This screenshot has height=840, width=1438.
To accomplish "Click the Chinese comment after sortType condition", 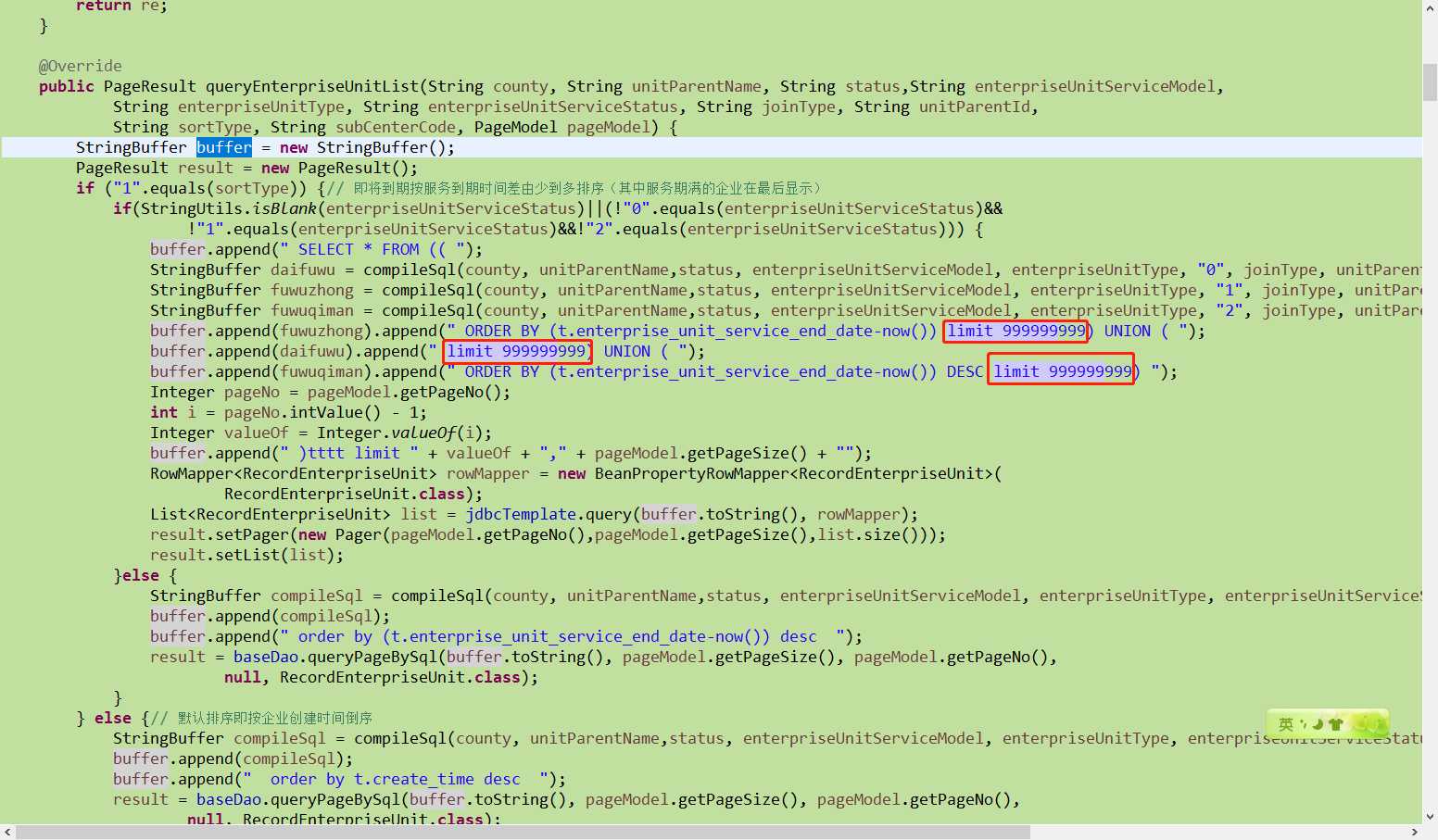I will click(578, 188).
